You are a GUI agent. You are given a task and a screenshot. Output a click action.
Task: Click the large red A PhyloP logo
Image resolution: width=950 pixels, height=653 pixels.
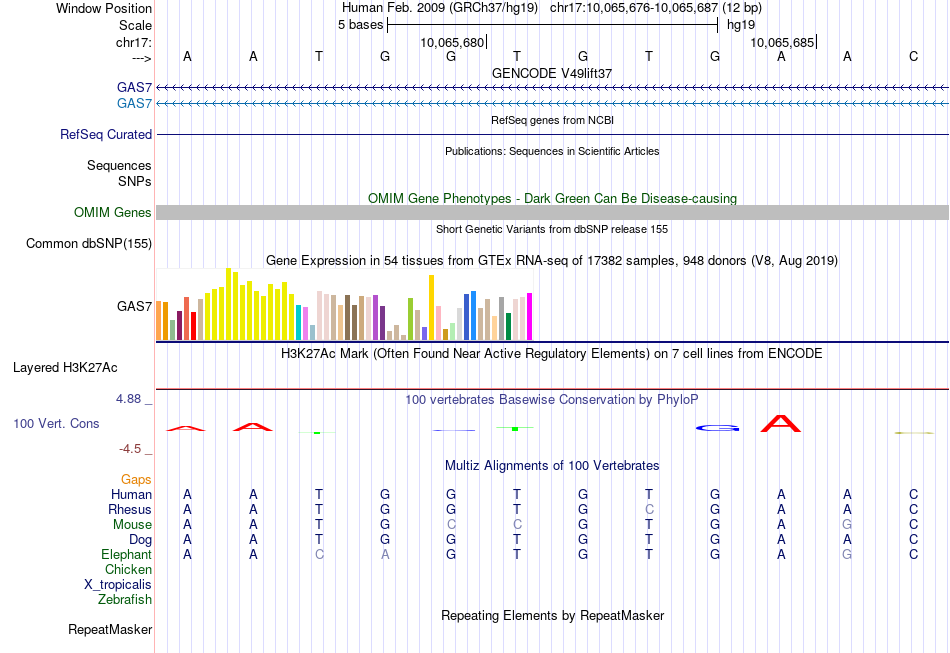(x=780, y=423)
